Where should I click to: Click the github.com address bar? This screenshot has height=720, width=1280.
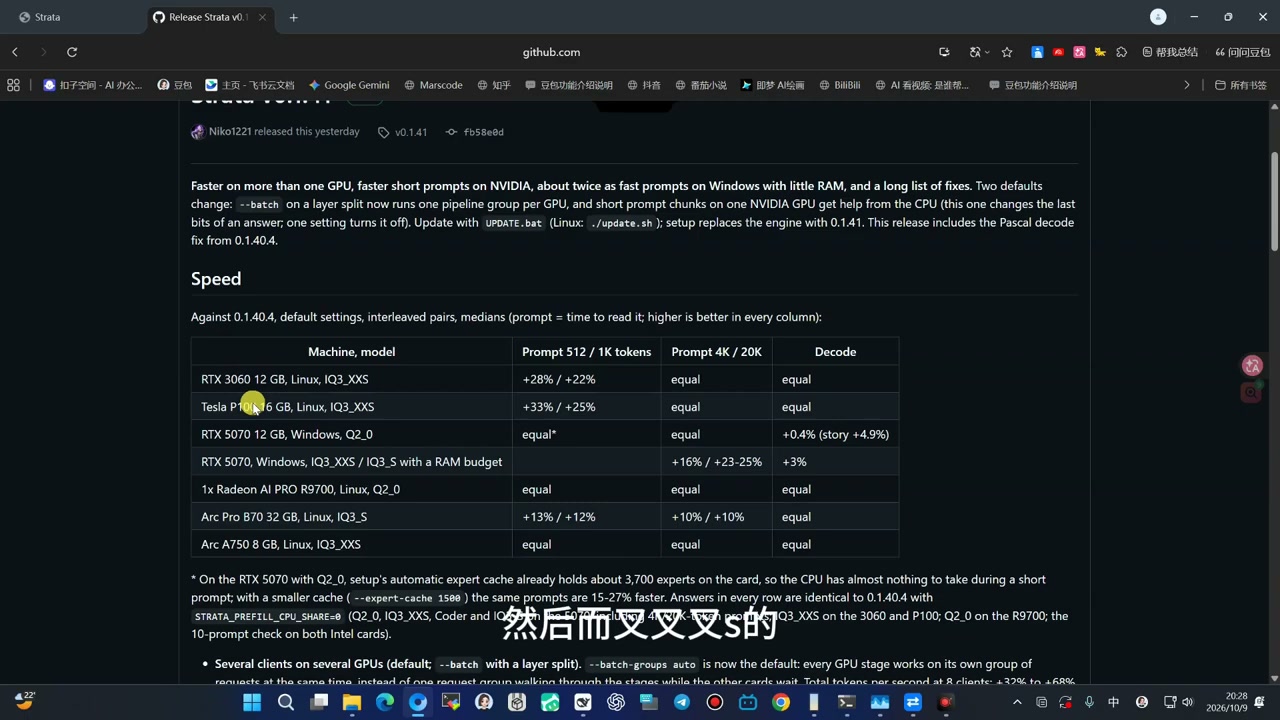pyautogui.click(x=551, y=52)
